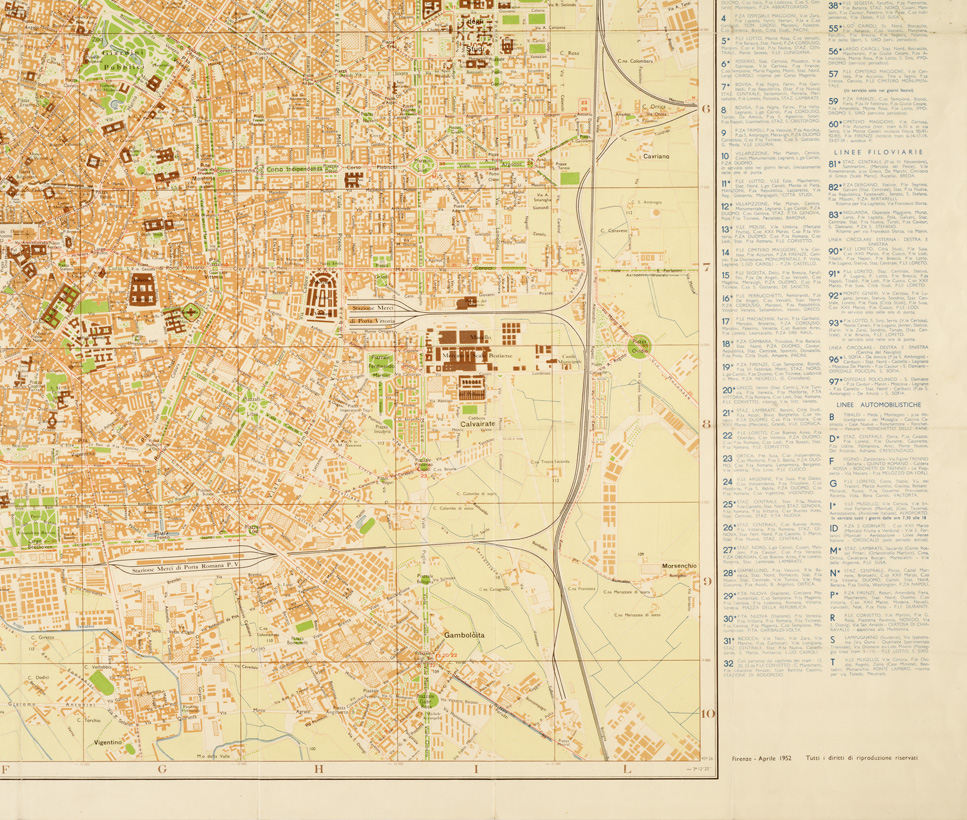This screenshot has height=820, width=967.
Task: Click grid row number 10 marker
Action: click(708, 713)
